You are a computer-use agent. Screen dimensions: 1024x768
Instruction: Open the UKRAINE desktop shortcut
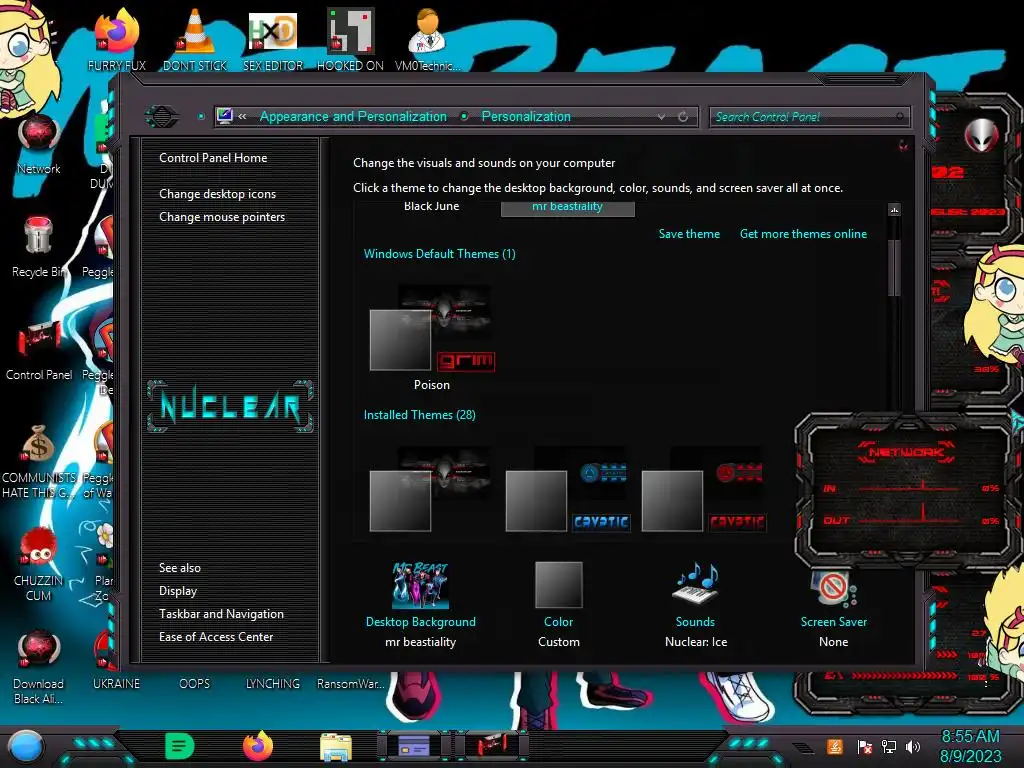pyautogui.click(x=116, y=684)
